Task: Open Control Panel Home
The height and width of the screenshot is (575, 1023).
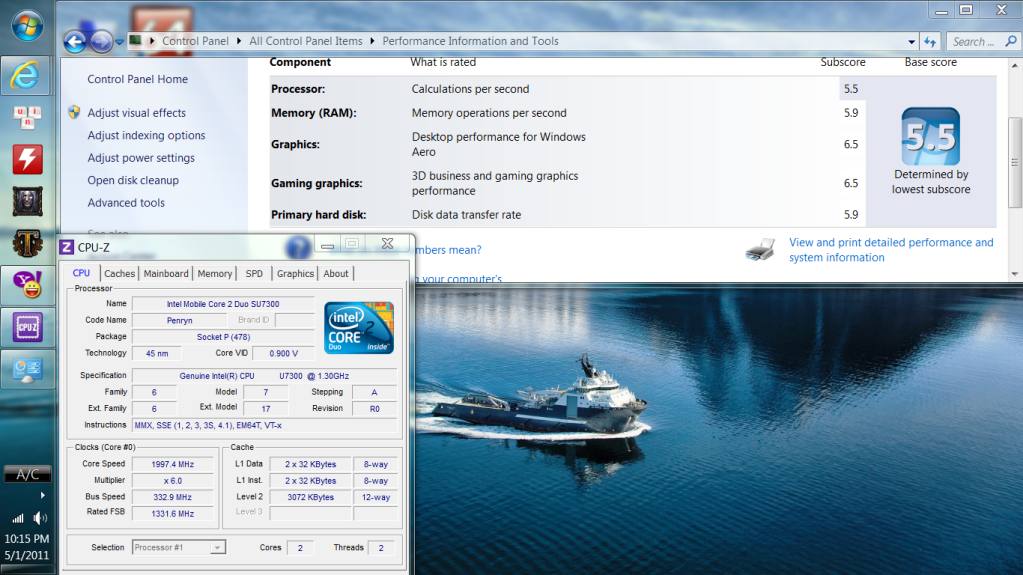Action: pos(138,79)
